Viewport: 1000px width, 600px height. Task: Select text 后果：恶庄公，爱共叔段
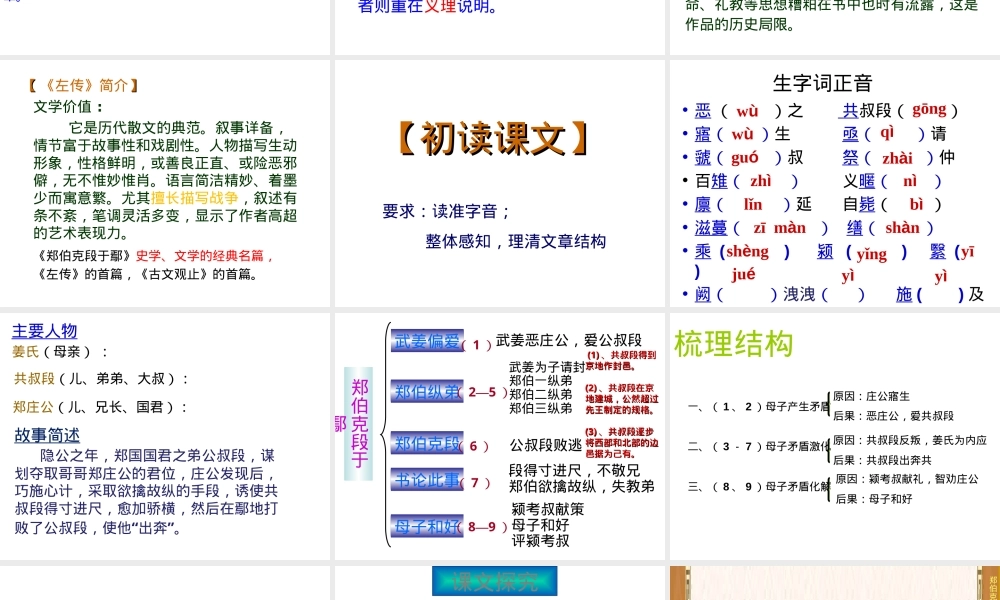[x=893, y=416]
